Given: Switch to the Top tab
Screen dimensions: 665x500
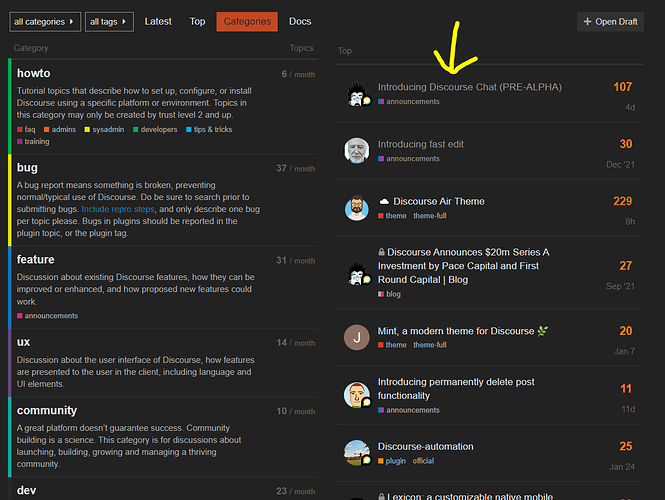Looking at the screenshot, I should (197, 22).
